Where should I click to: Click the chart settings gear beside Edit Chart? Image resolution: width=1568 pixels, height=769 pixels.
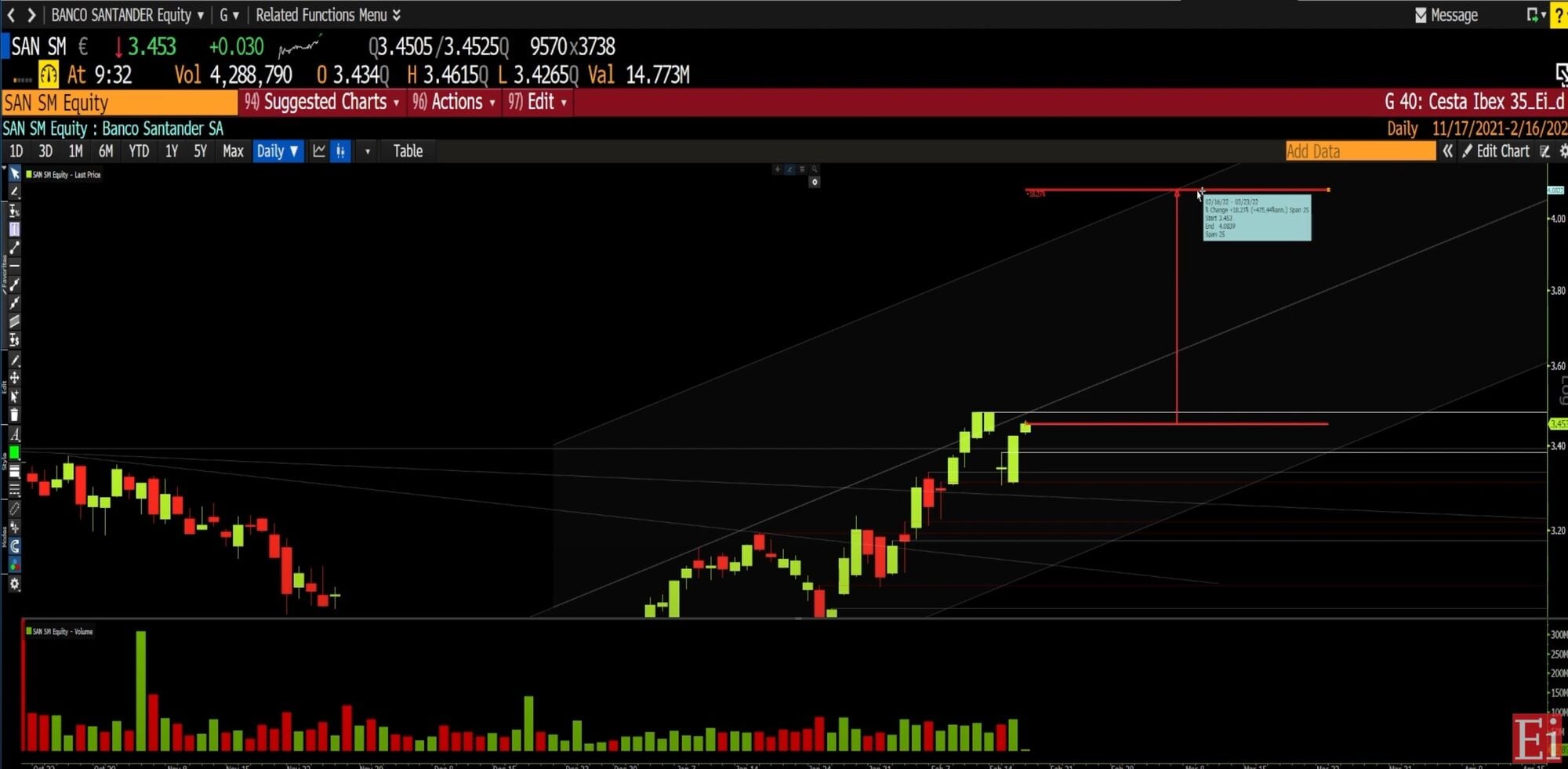pos(1563,151)
